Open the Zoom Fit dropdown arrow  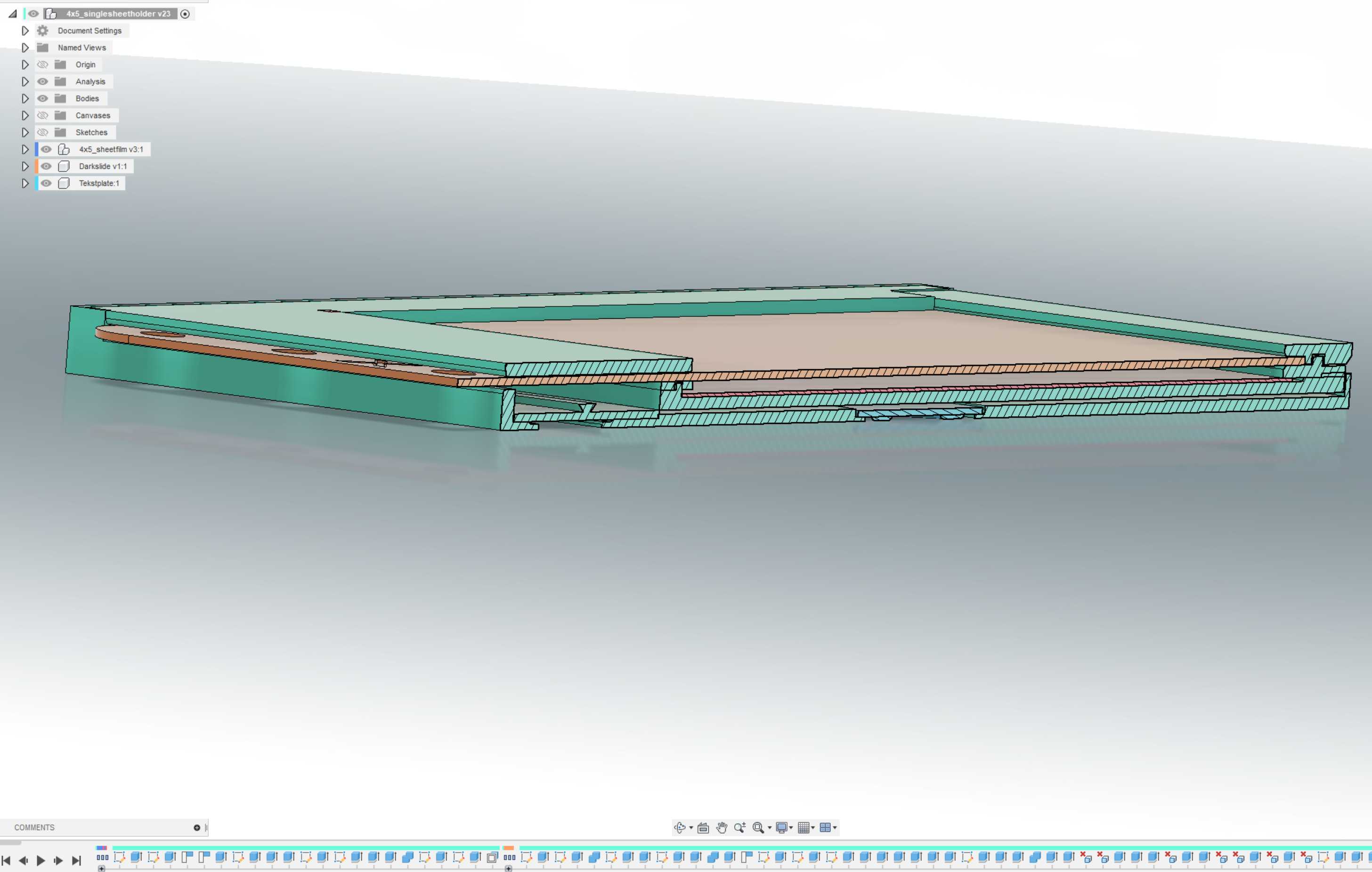(x=770, y=828)
